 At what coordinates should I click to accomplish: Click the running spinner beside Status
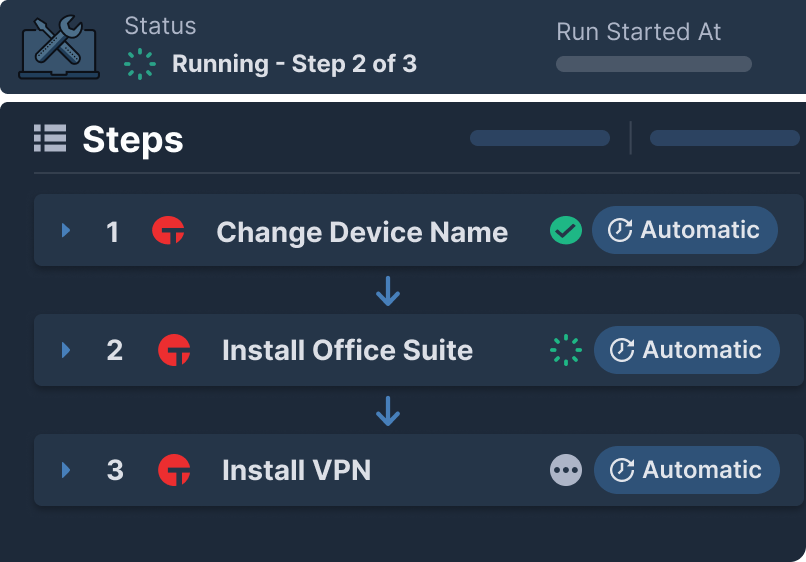point(140,64)
